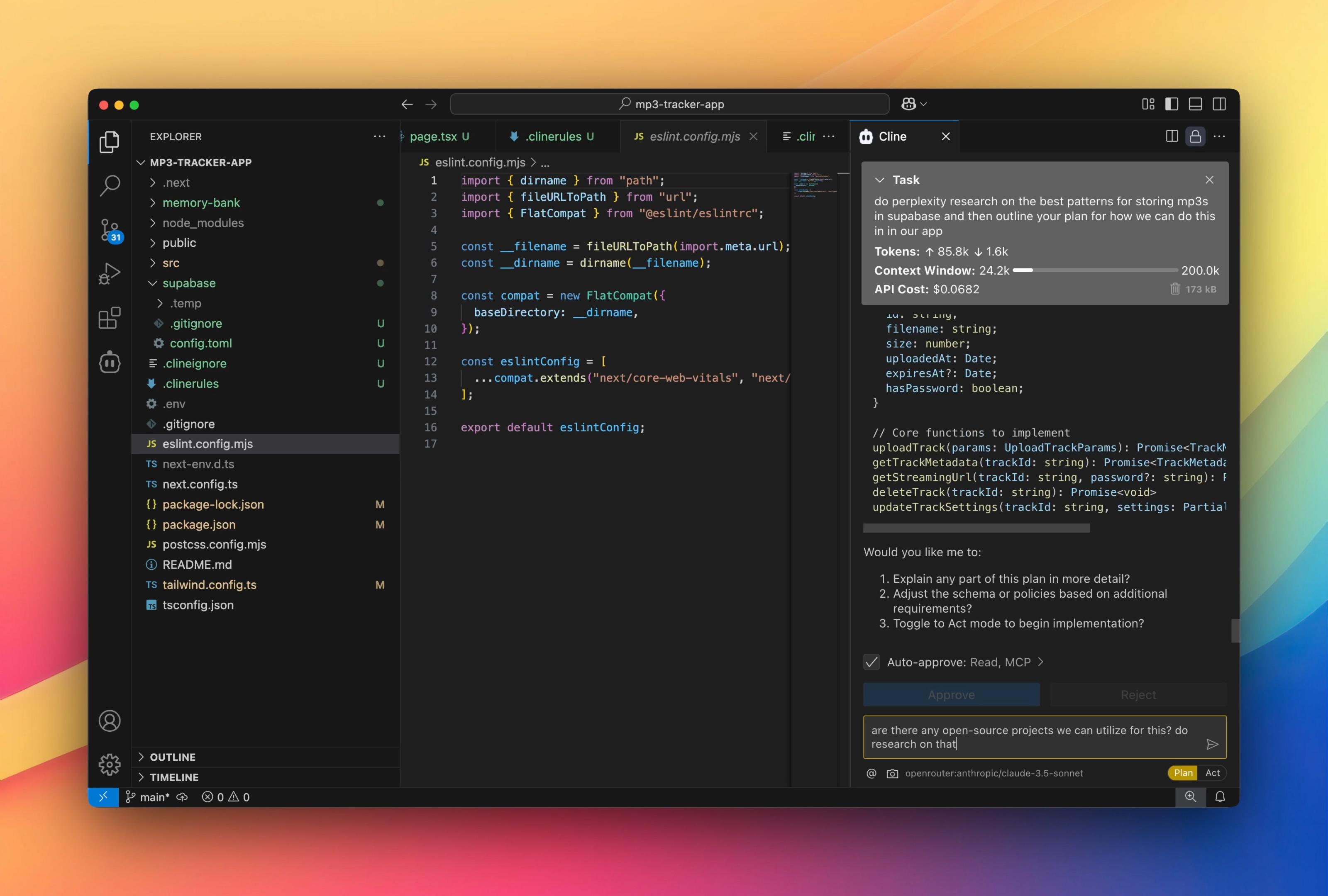Click the camera add-image icon

tap(892, 773)
